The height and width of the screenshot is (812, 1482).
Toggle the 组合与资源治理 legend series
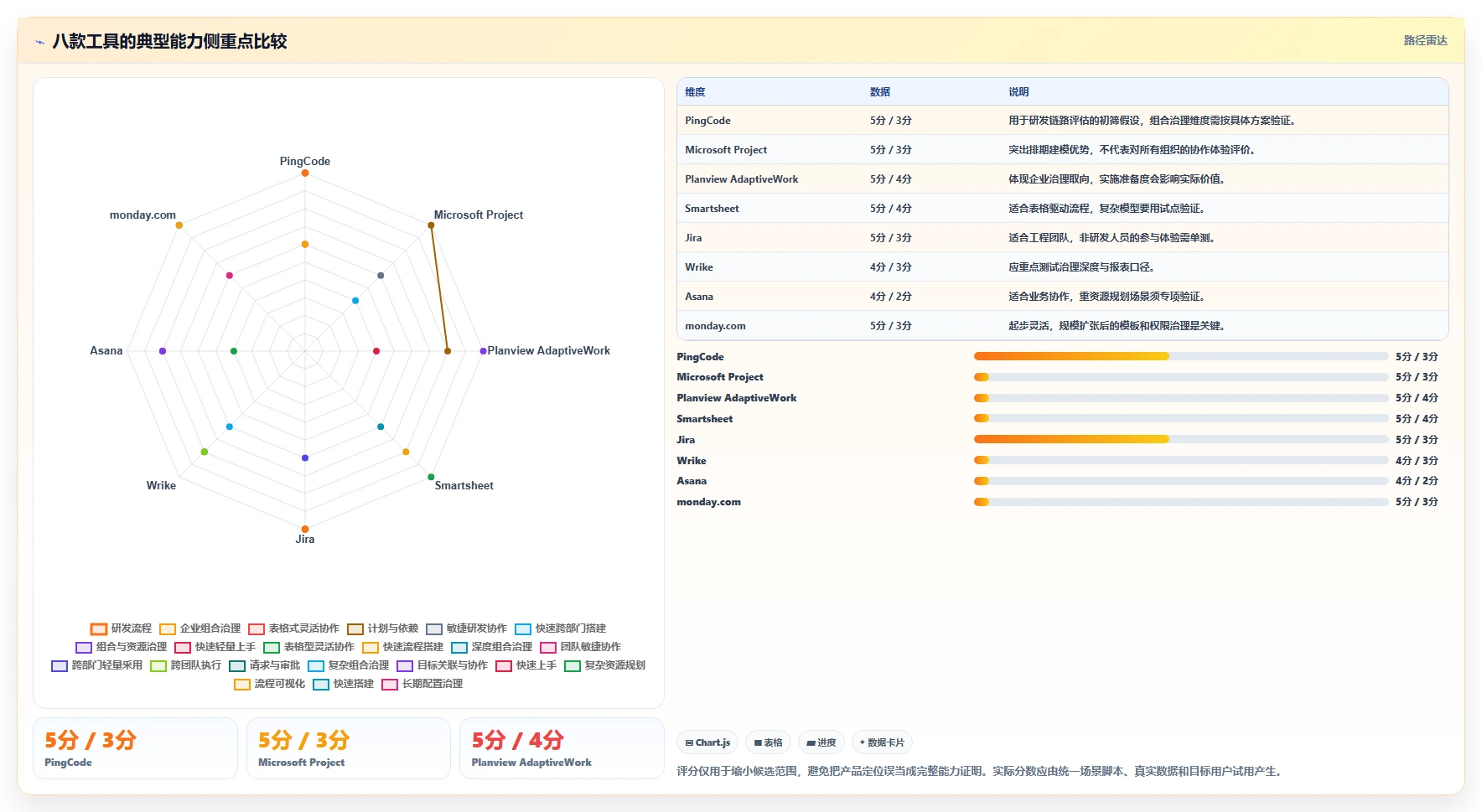click(x=121, y=647)
